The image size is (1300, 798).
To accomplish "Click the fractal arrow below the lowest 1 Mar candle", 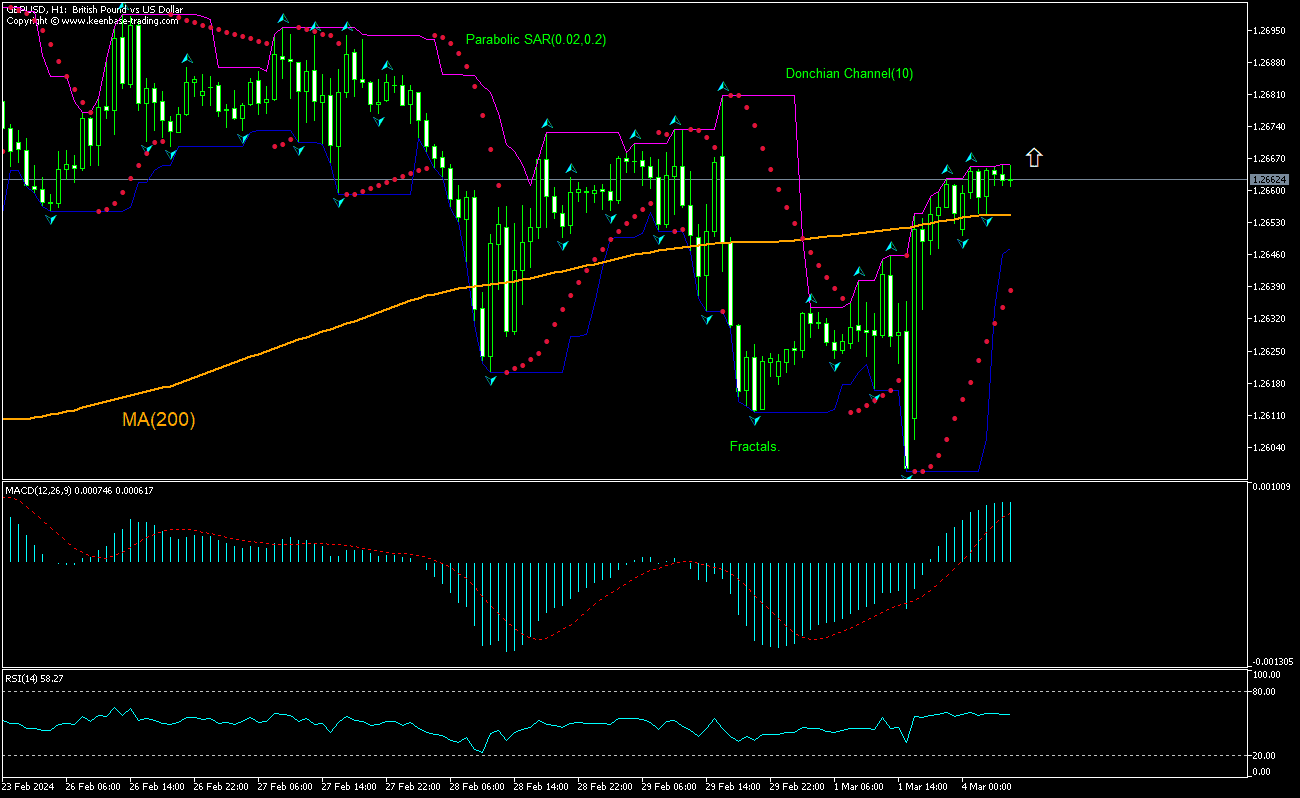I will point(908,477).
